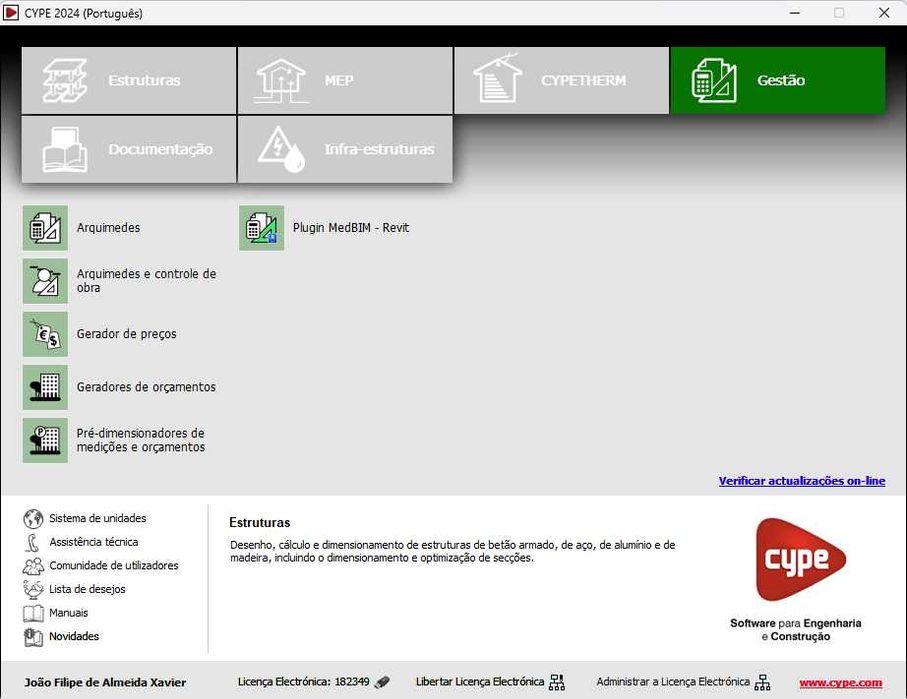
Task: Click the Gerador de preços label
Action: click(x=126, y=334)
